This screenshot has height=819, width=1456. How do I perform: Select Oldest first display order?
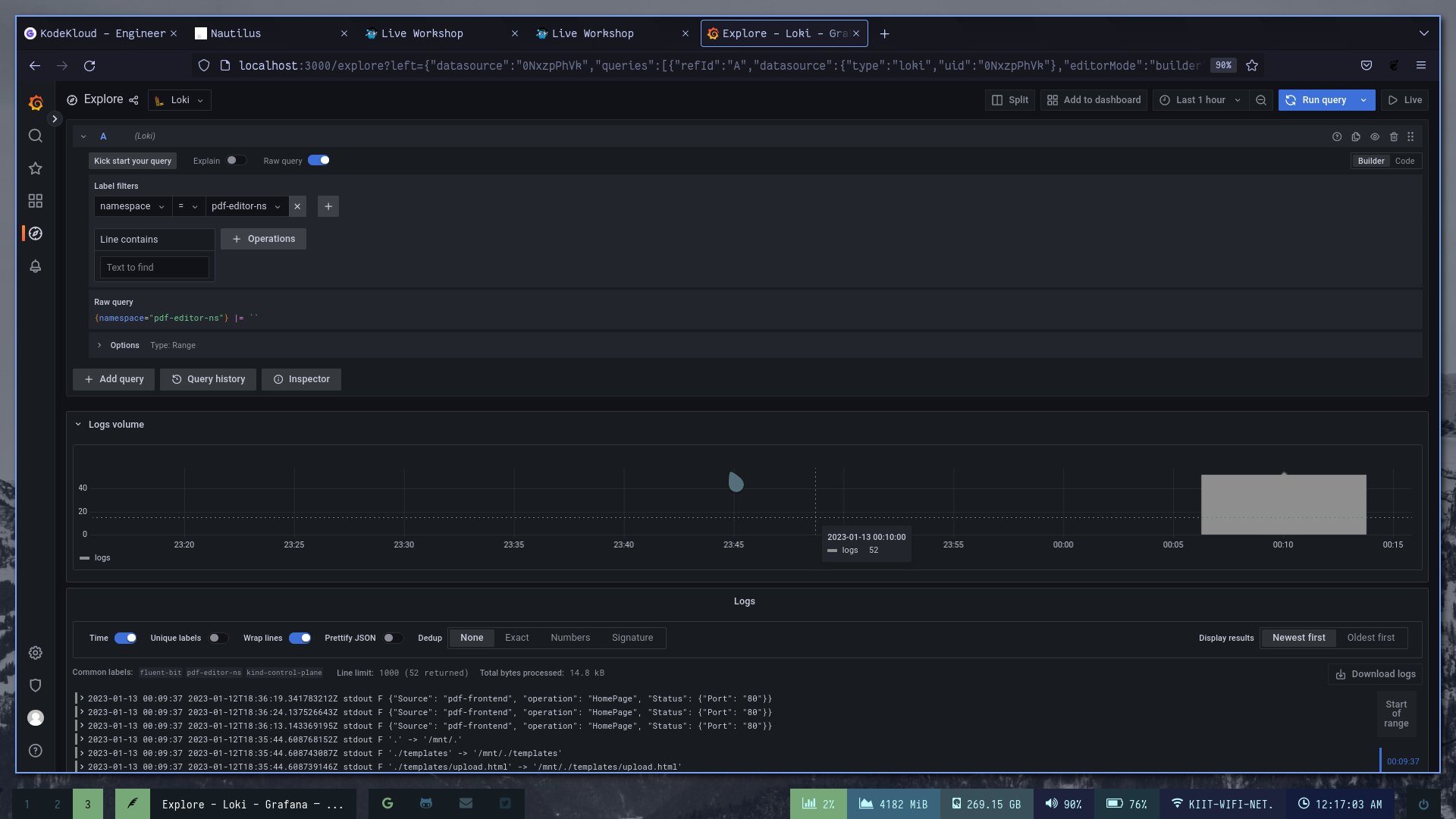point(1370,638)
